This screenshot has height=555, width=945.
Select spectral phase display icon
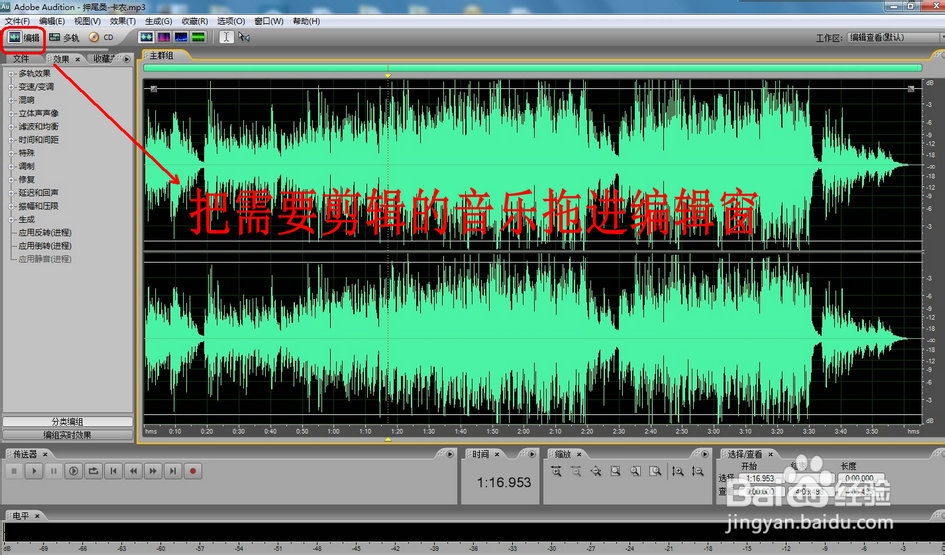pyautogui.click(x=198, y=37)
